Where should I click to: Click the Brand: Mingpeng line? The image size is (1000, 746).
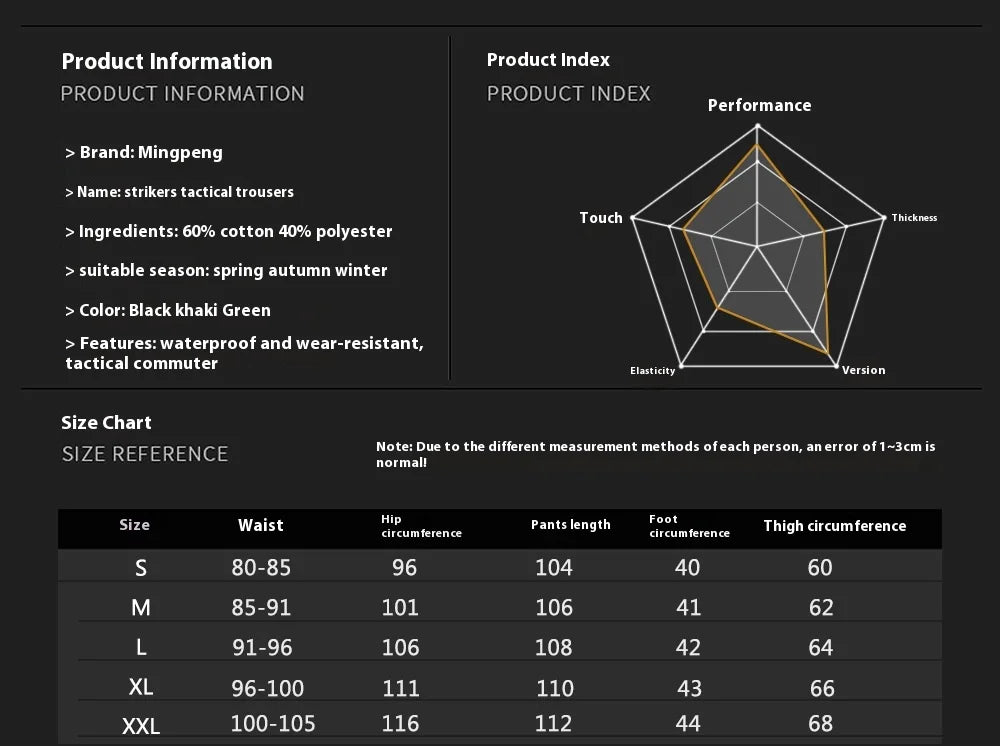[x=144, y=153]
